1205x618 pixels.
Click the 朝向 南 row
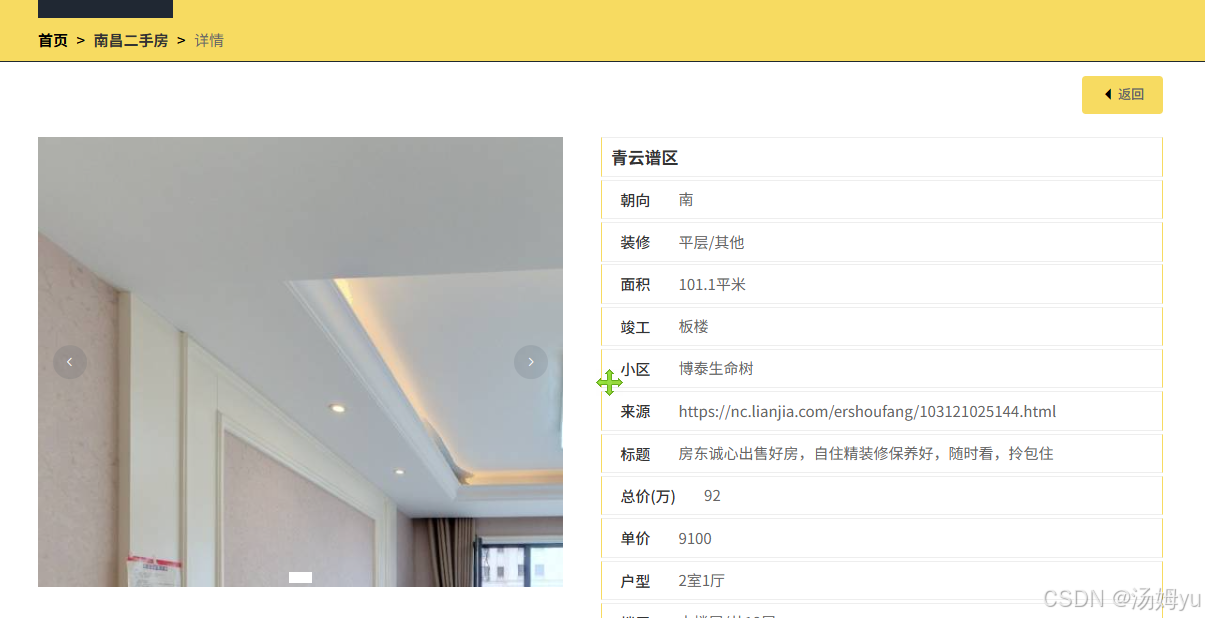pyautogui.click(x=882, y=200)
